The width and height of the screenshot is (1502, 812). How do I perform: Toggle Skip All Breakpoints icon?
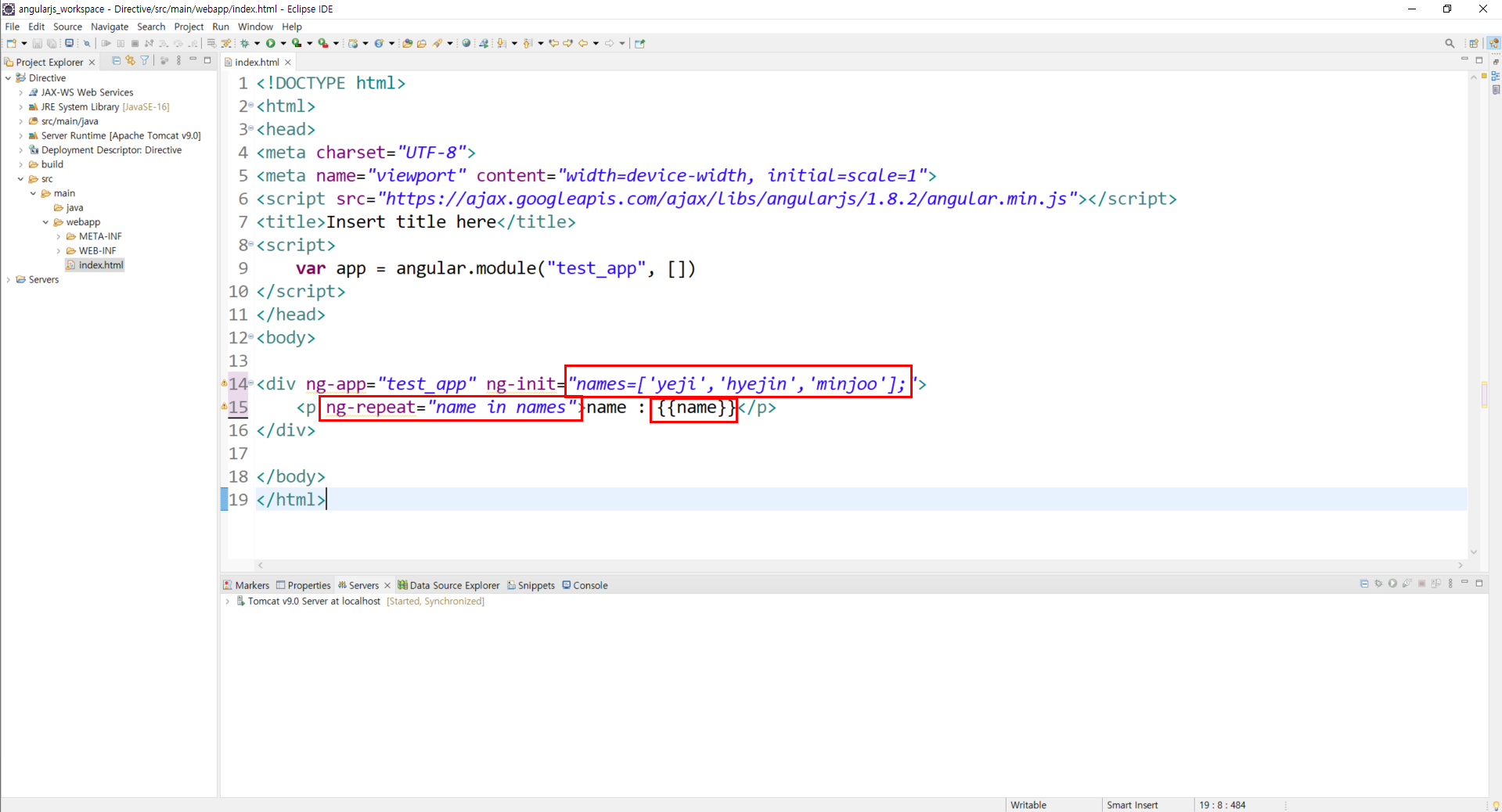coord(87,43)
